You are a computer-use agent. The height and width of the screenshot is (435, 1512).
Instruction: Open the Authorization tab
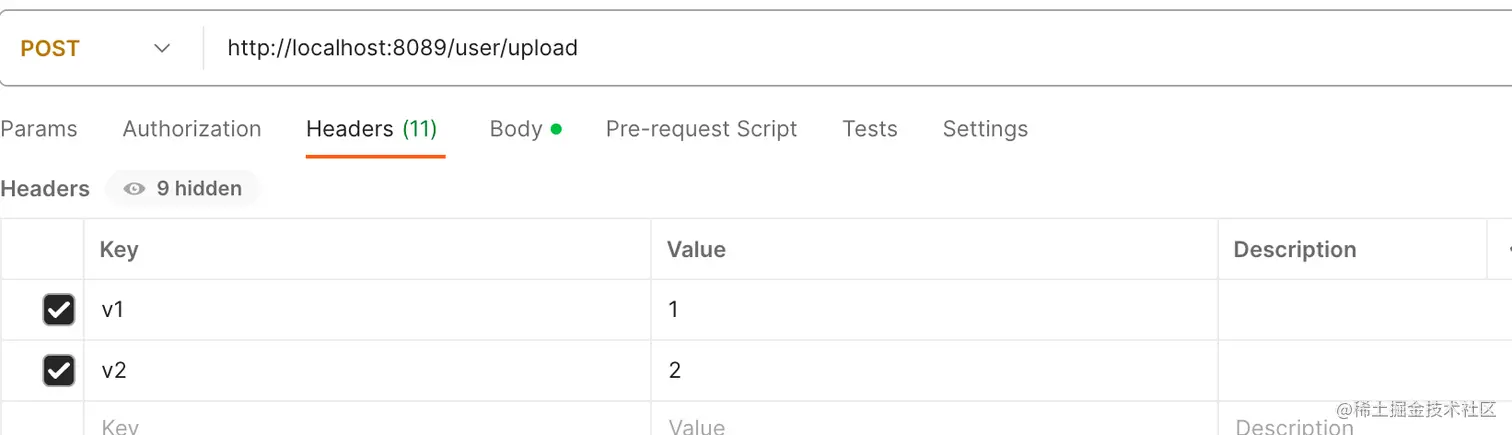click(x=192, y=129)
